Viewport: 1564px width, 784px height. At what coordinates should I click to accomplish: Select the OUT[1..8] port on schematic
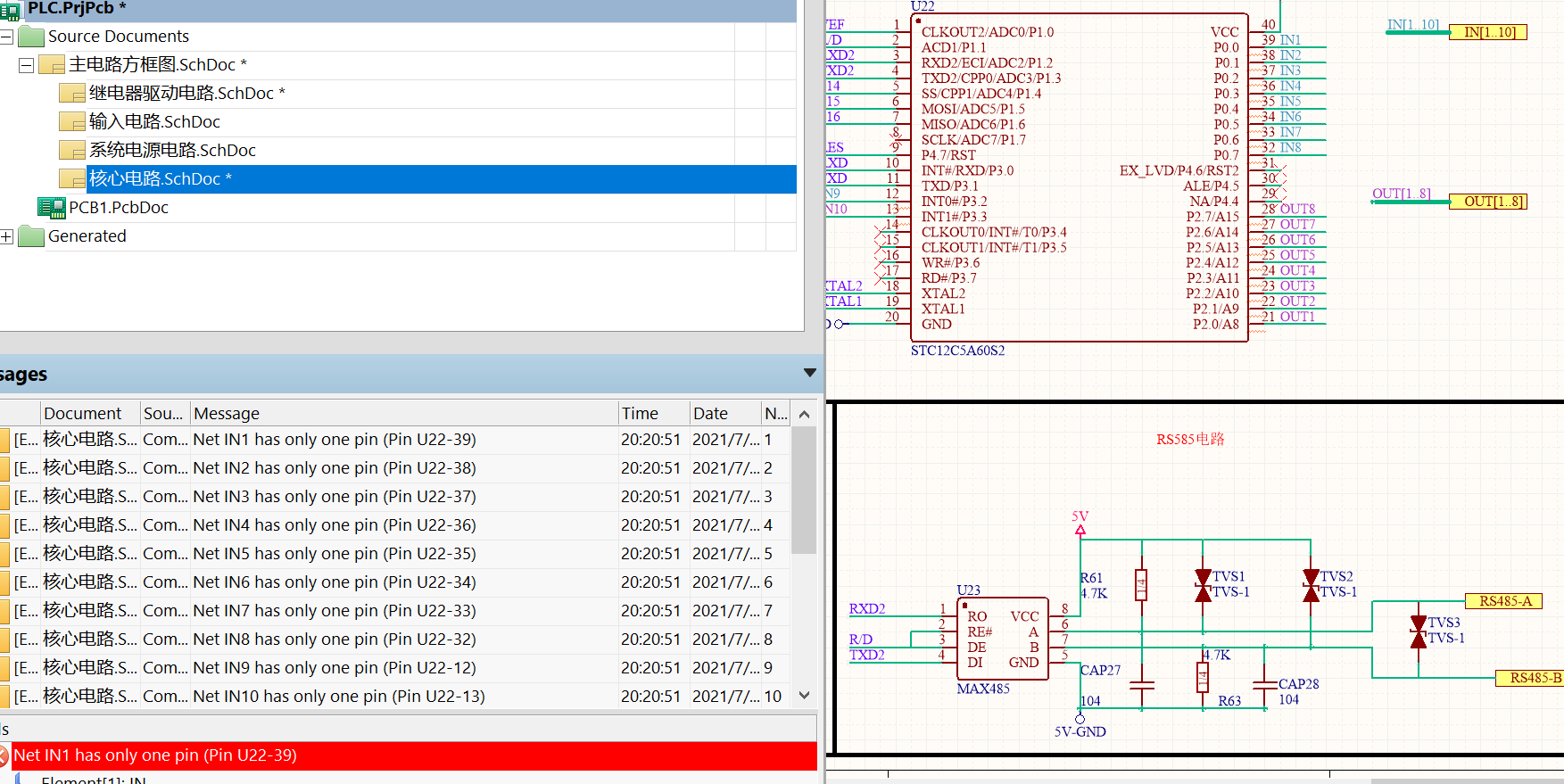point(1489,202)
